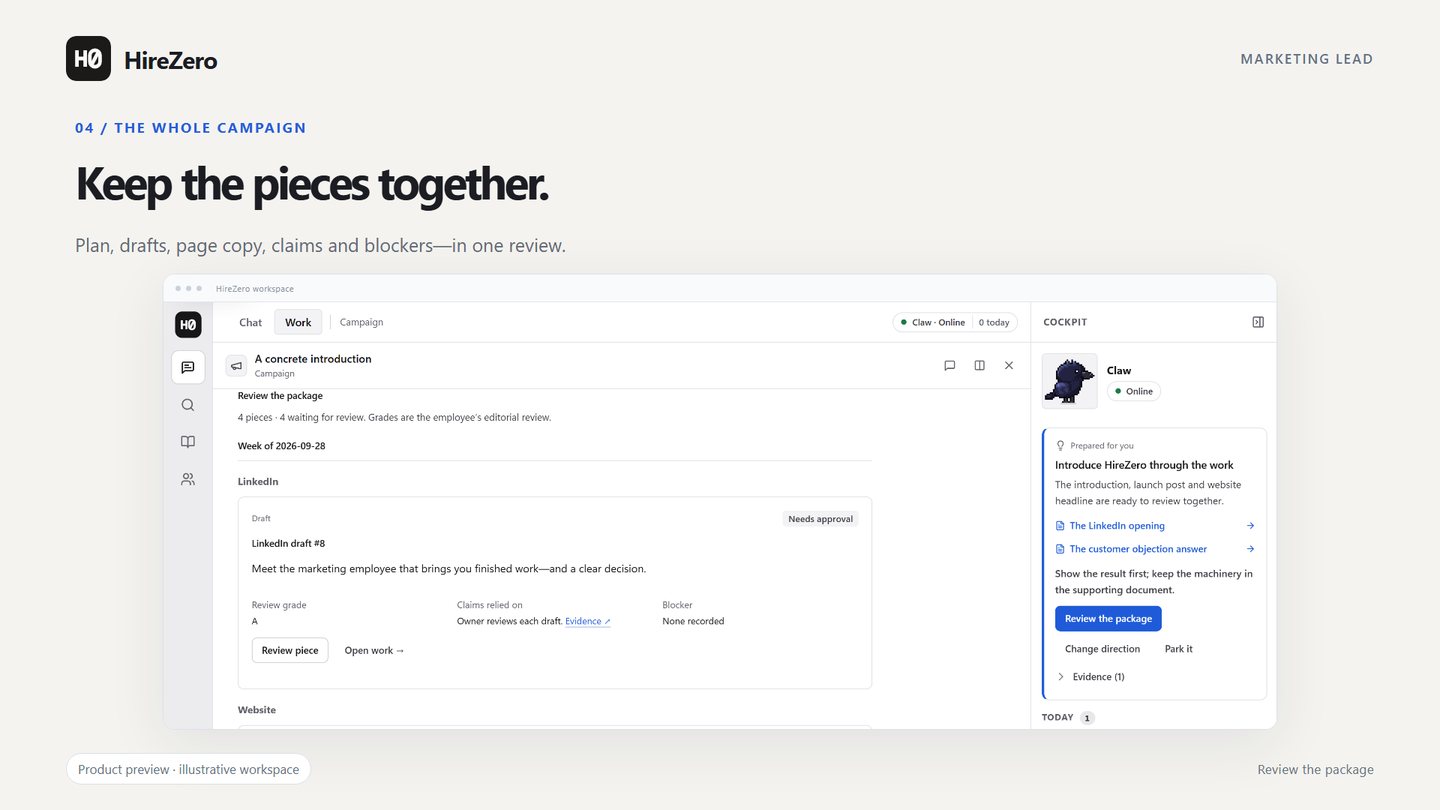The height and width of the screenshot is (810, 1440).
Task: Click the arrow beside customer objection answer
Action: click(1250, 549)
